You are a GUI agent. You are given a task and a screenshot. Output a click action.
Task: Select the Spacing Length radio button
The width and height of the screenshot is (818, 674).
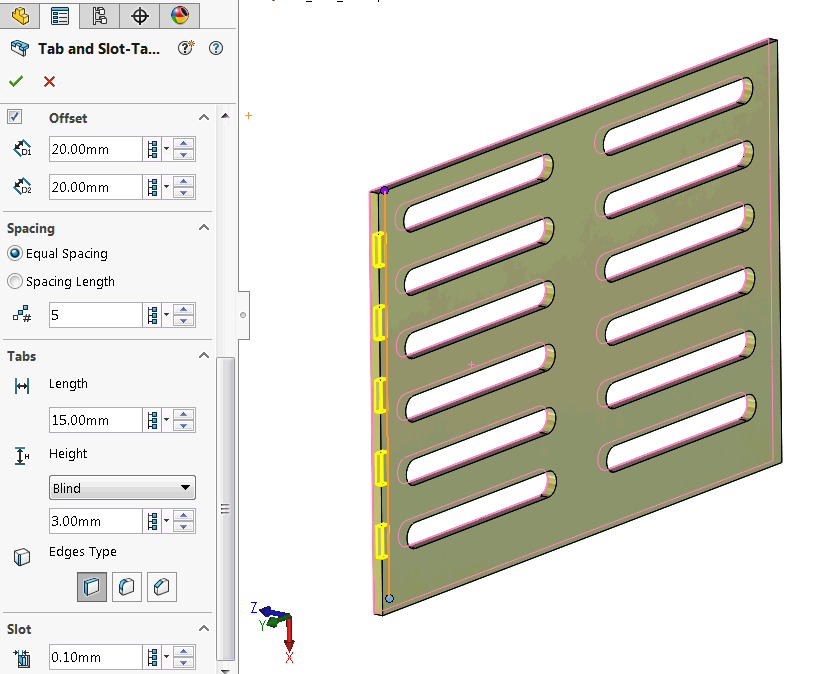(15, 281)
